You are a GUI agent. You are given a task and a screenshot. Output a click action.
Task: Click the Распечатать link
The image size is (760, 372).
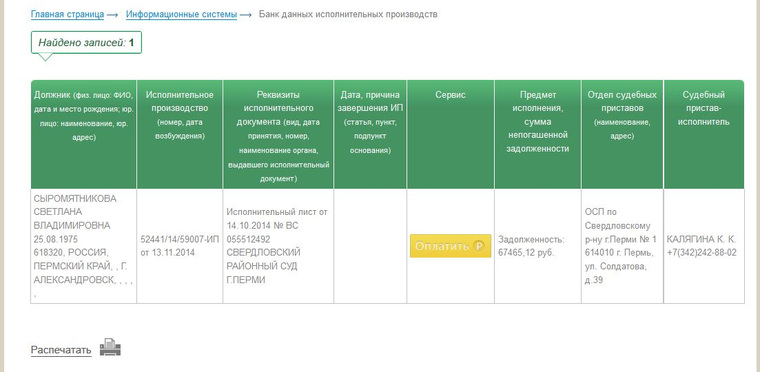click(x=61, y=350)
